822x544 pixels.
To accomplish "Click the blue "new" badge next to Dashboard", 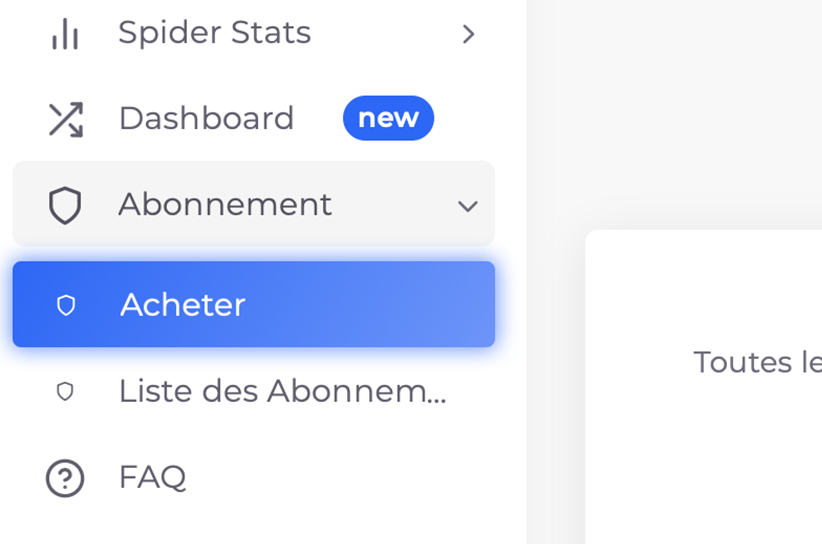I will [388, 118].
